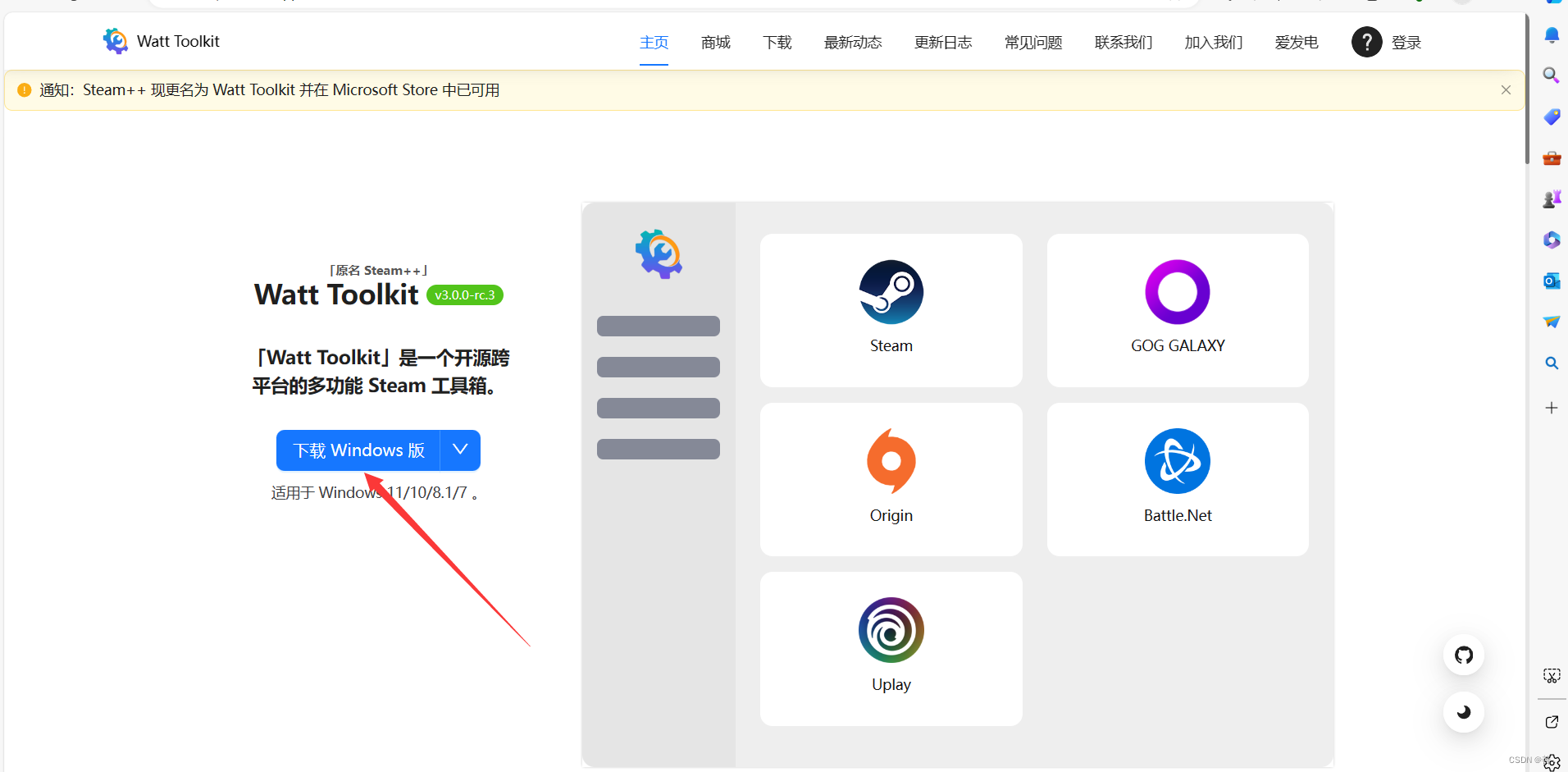Open the shopping tag sidebar icon
The width and height of the screenshot is (1568, 772).
[x=1552, y=116]
